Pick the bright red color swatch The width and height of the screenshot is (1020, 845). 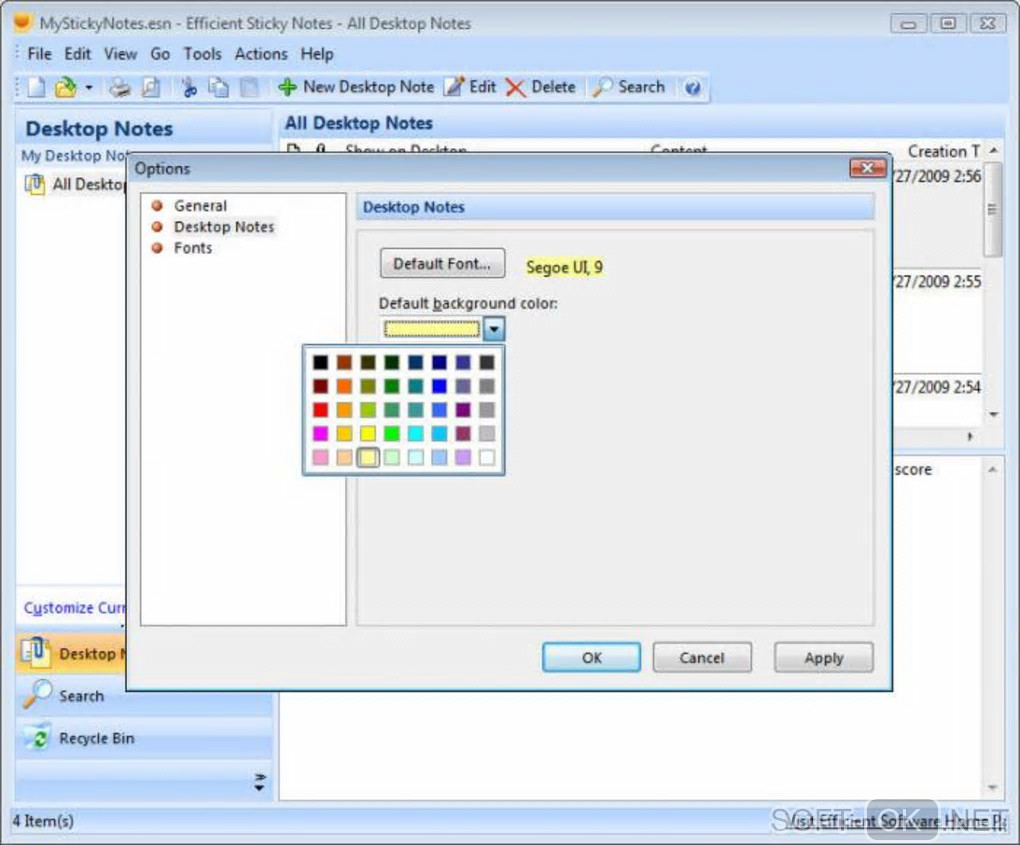(320, 410)
